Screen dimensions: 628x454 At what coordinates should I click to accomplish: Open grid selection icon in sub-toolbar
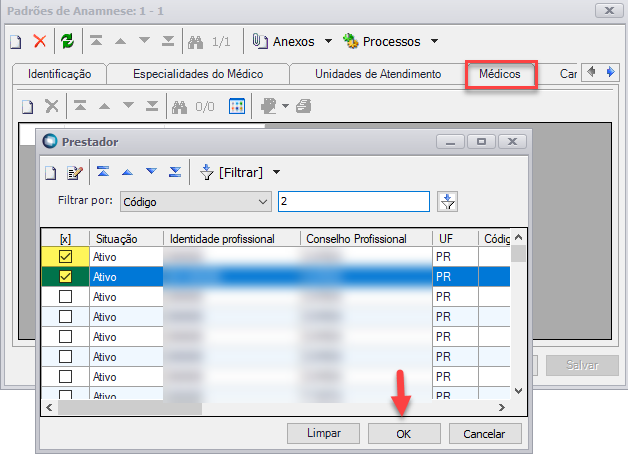point(237,106)
